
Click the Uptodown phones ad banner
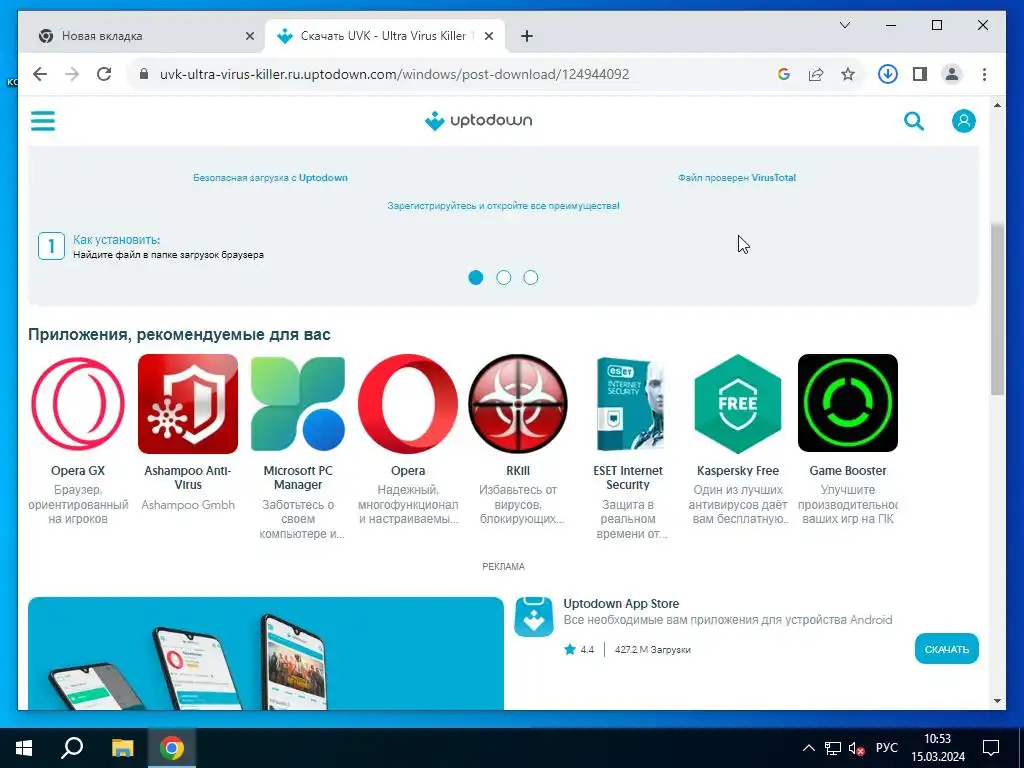[266, 653]
